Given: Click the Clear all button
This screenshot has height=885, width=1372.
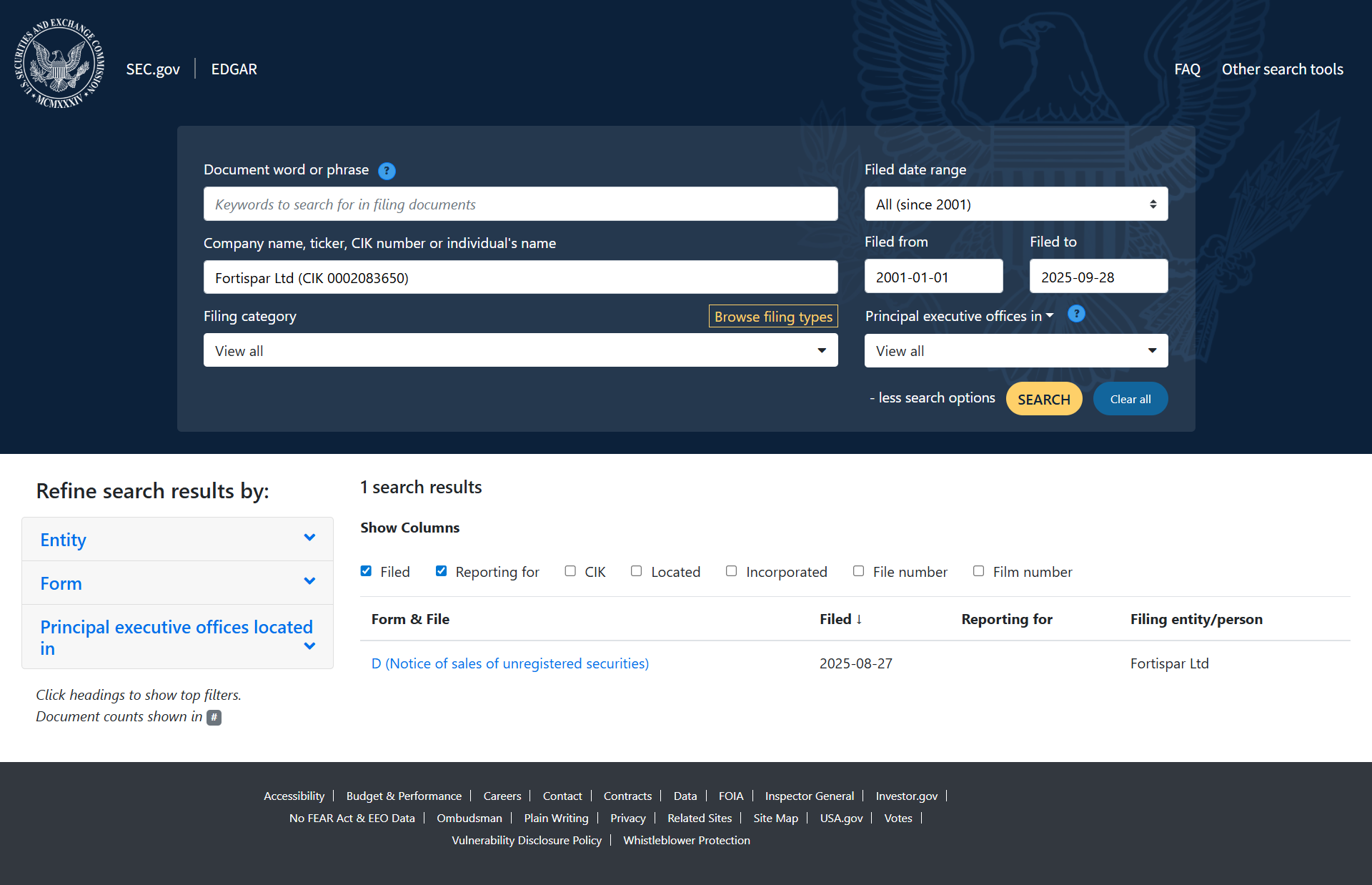Looking at the screenshot, I should point(1130,399).
